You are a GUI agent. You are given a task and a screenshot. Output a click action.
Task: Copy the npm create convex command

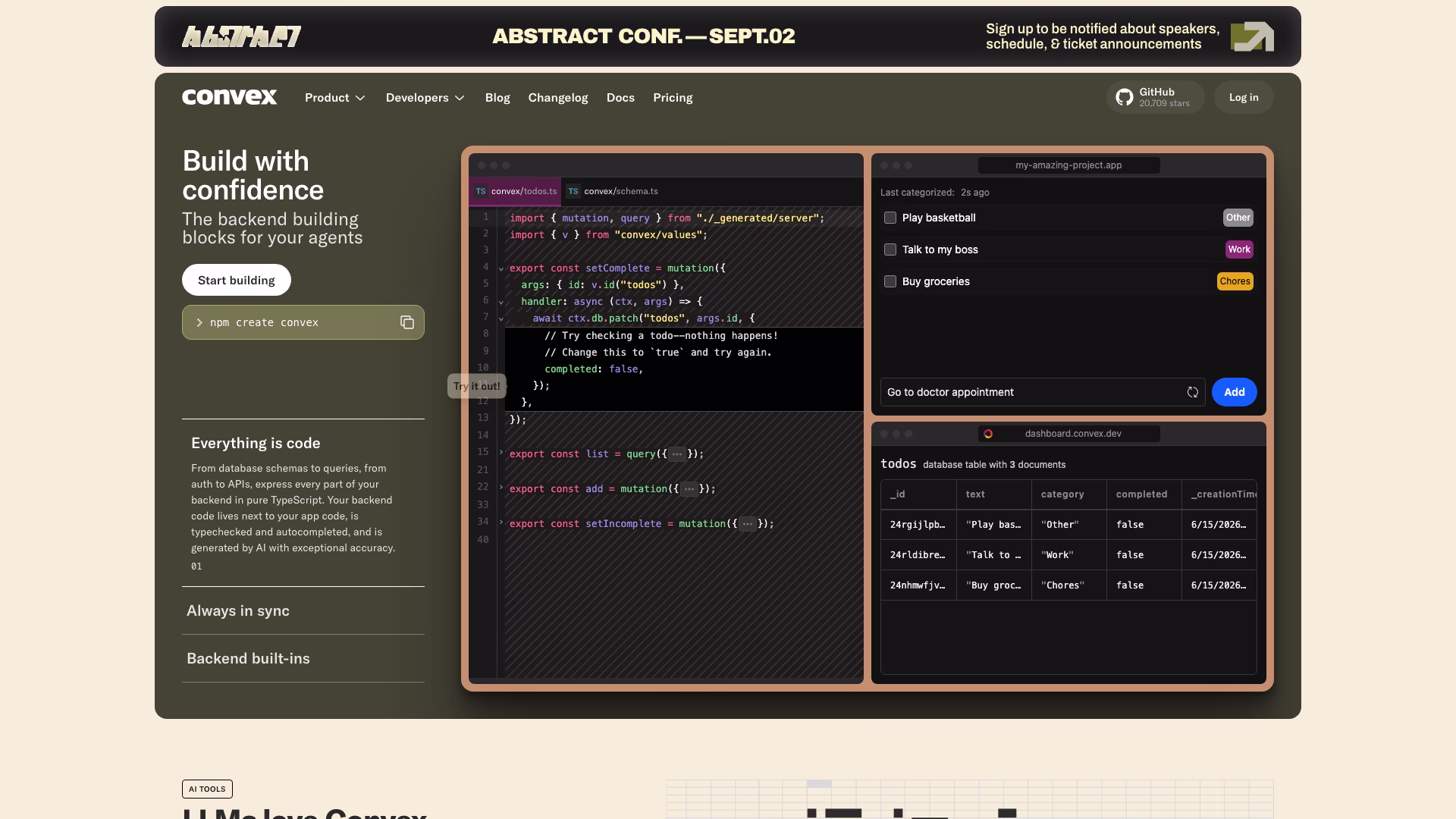tap(407, 322)
